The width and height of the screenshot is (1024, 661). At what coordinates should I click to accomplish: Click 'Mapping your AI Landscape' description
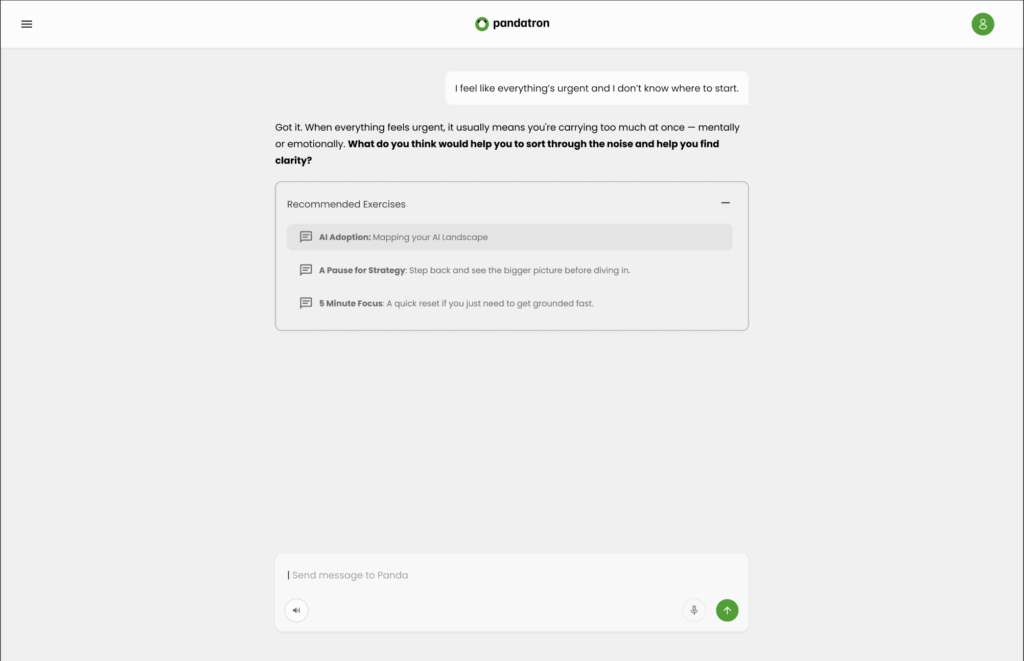(432, 237)
